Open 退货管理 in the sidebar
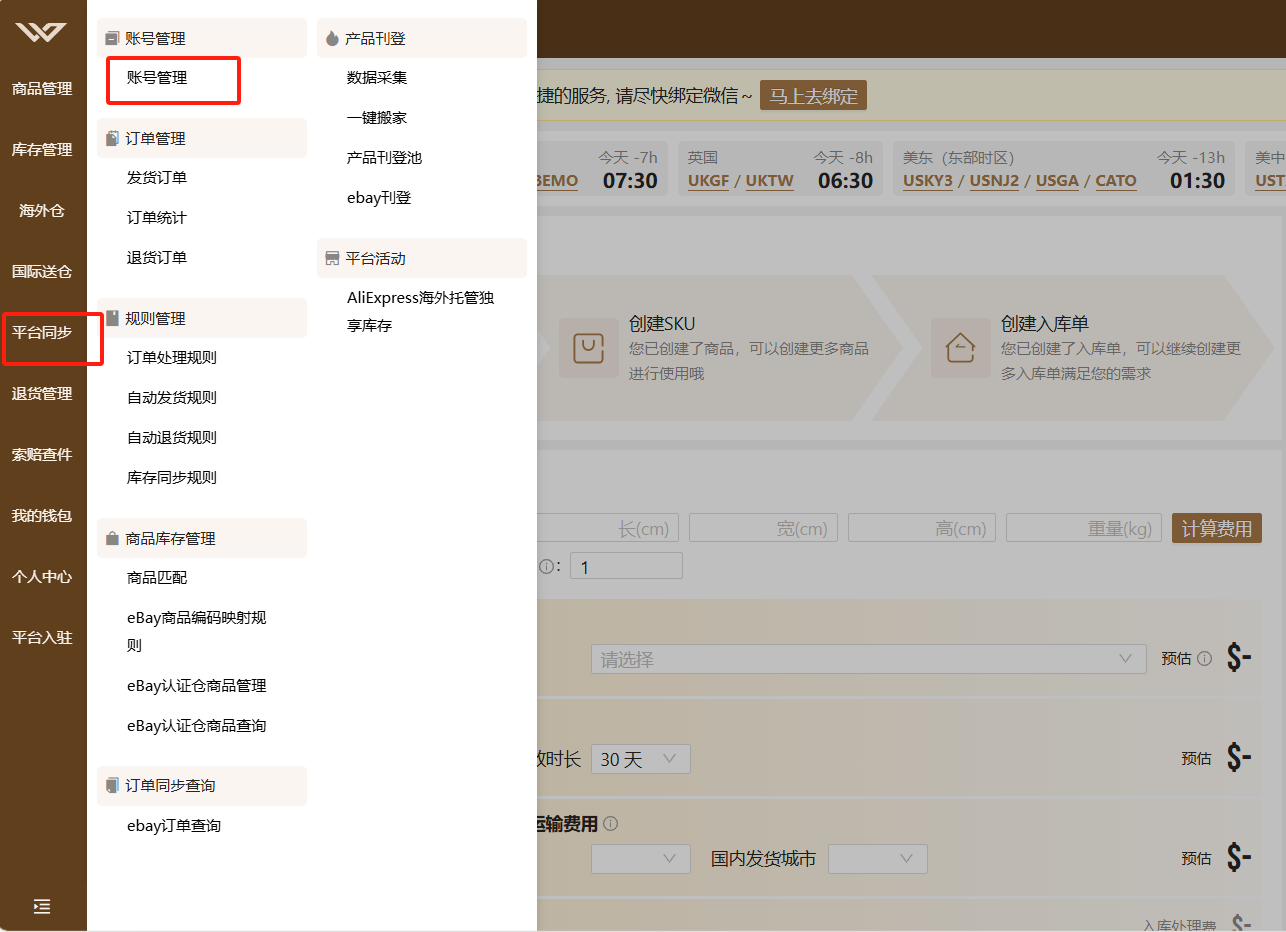The image size is (1286, 932). pyautogui.click(x=42, y=394)
